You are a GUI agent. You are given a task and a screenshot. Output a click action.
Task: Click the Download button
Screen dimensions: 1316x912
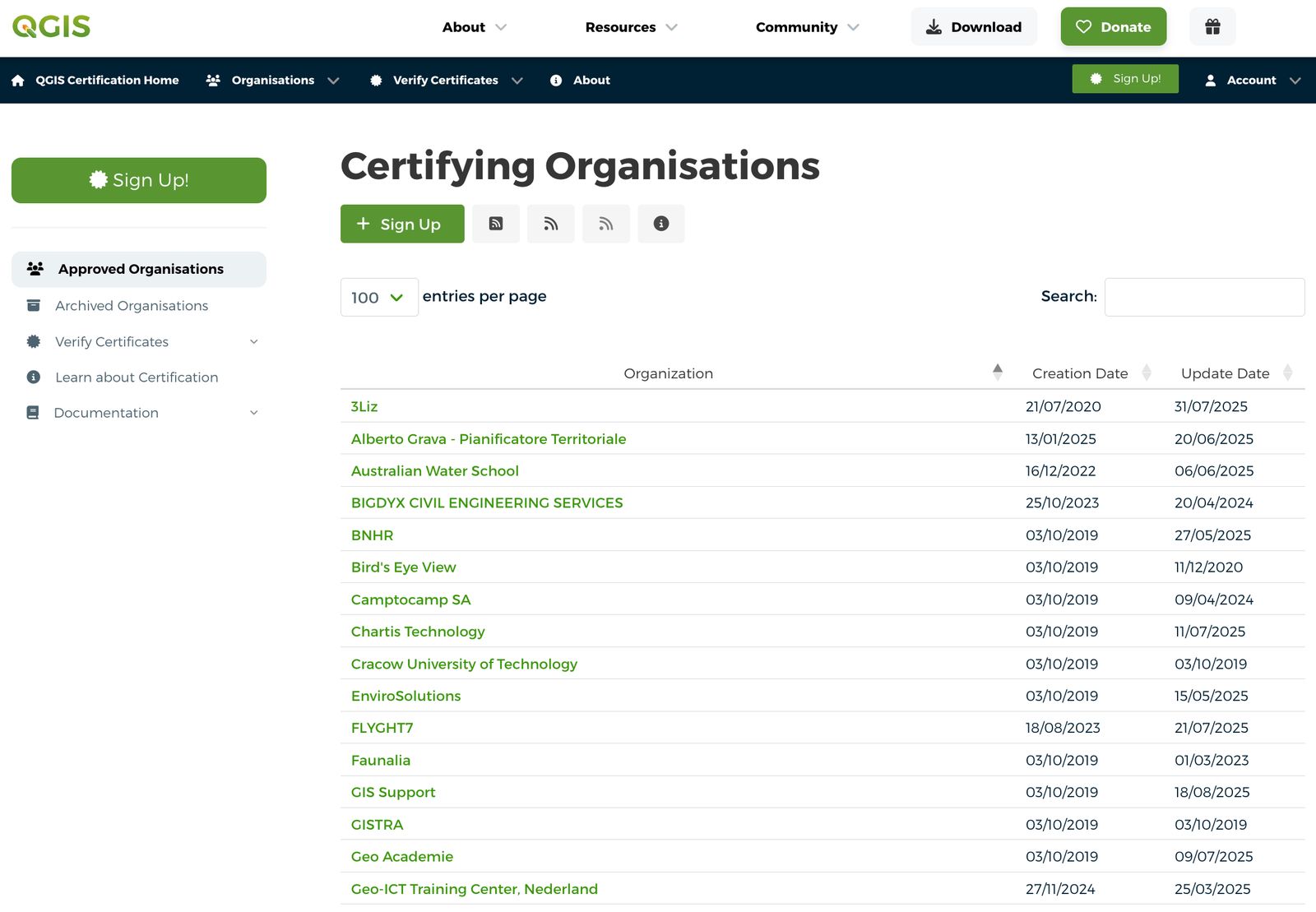974,26
